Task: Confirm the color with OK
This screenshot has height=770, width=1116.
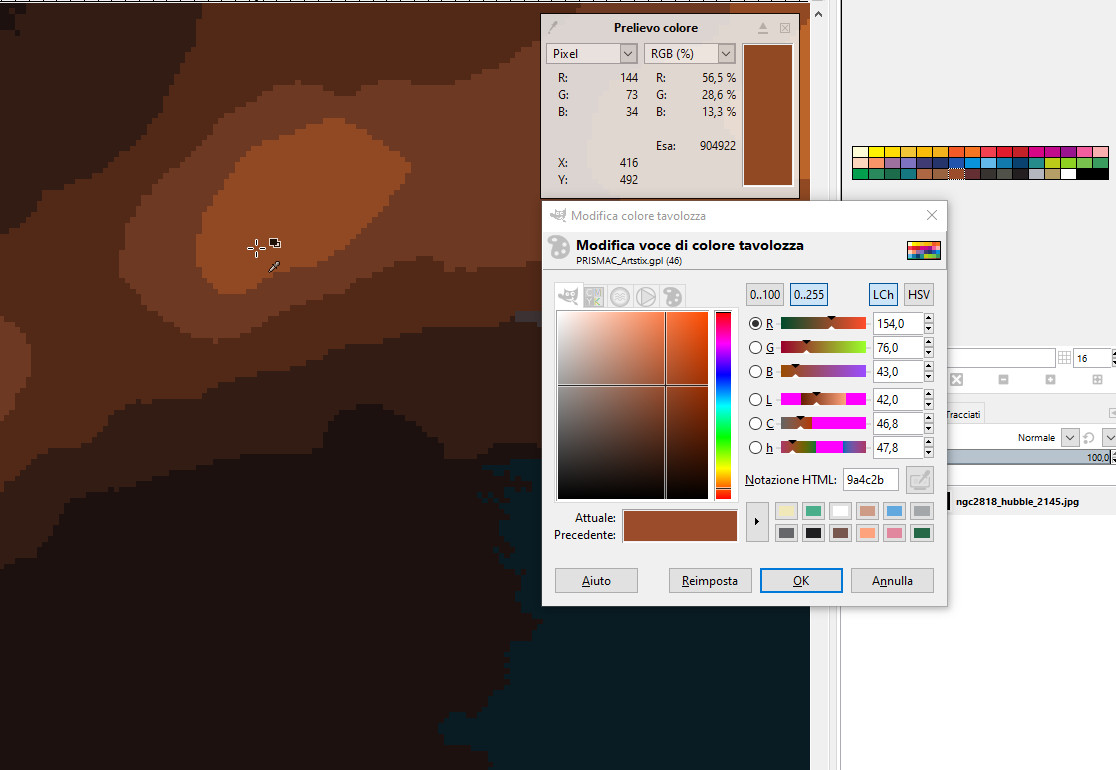Action: 801,581
